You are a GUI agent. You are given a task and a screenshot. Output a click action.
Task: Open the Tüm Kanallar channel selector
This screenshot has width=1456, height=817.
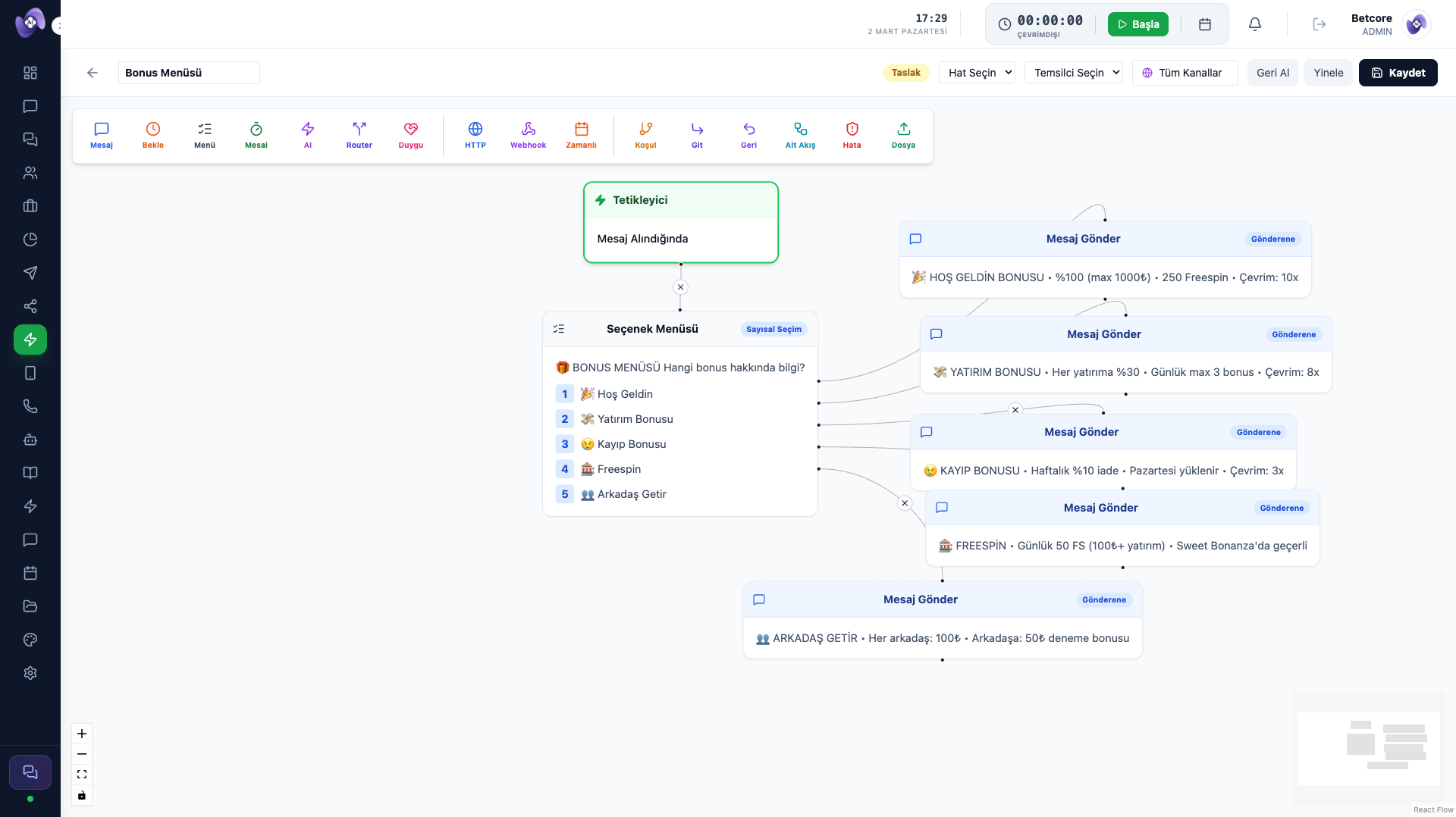1185,72
